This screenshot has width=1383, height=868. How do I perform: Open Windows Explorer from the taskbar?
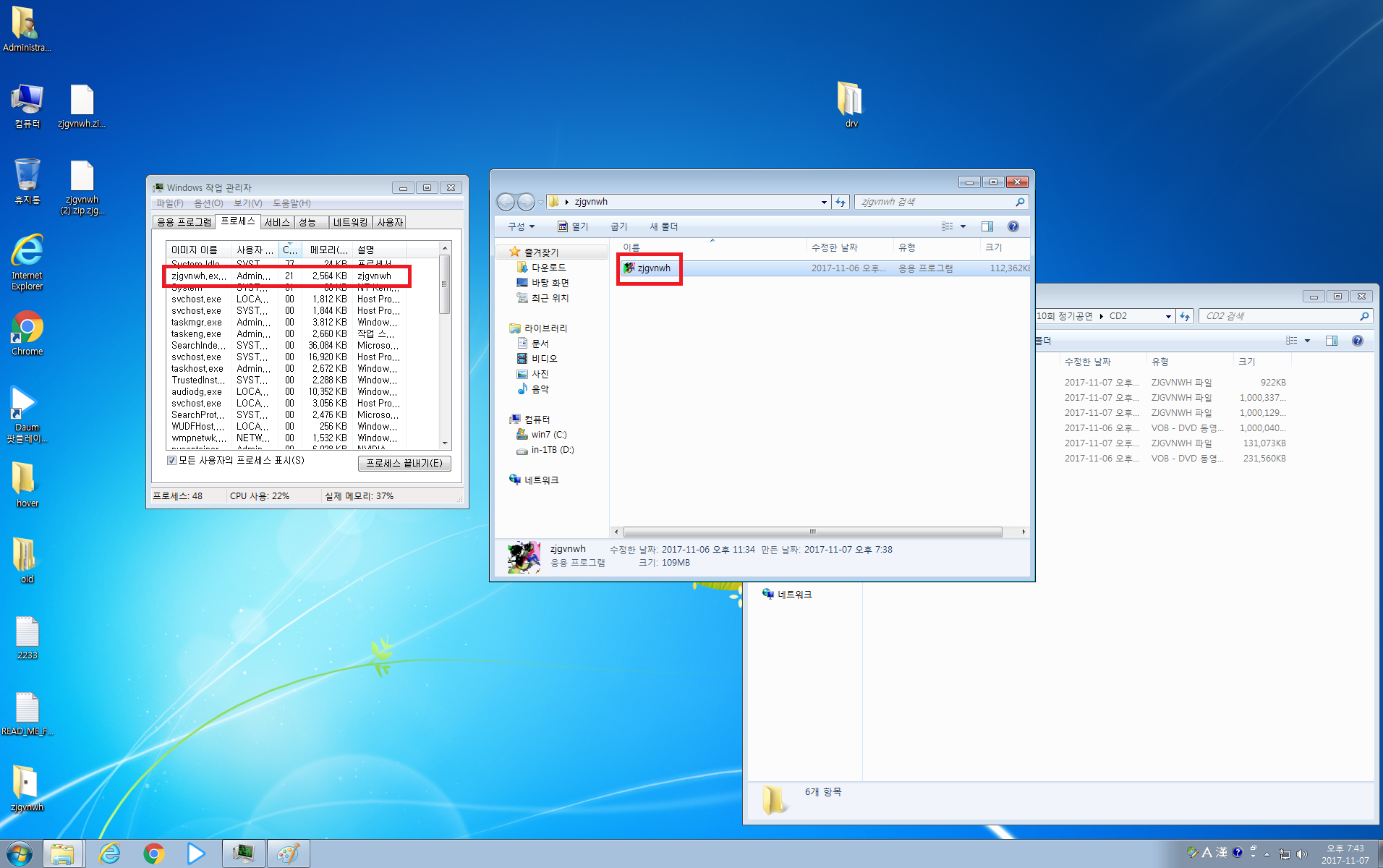click(x=62, y=854)
